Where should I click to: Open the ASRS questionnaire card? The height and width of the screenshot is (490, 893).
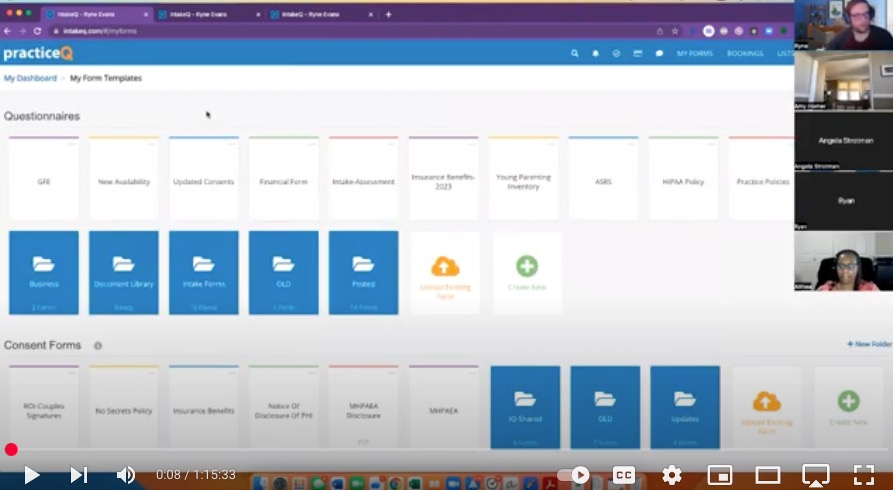point(604,178)
